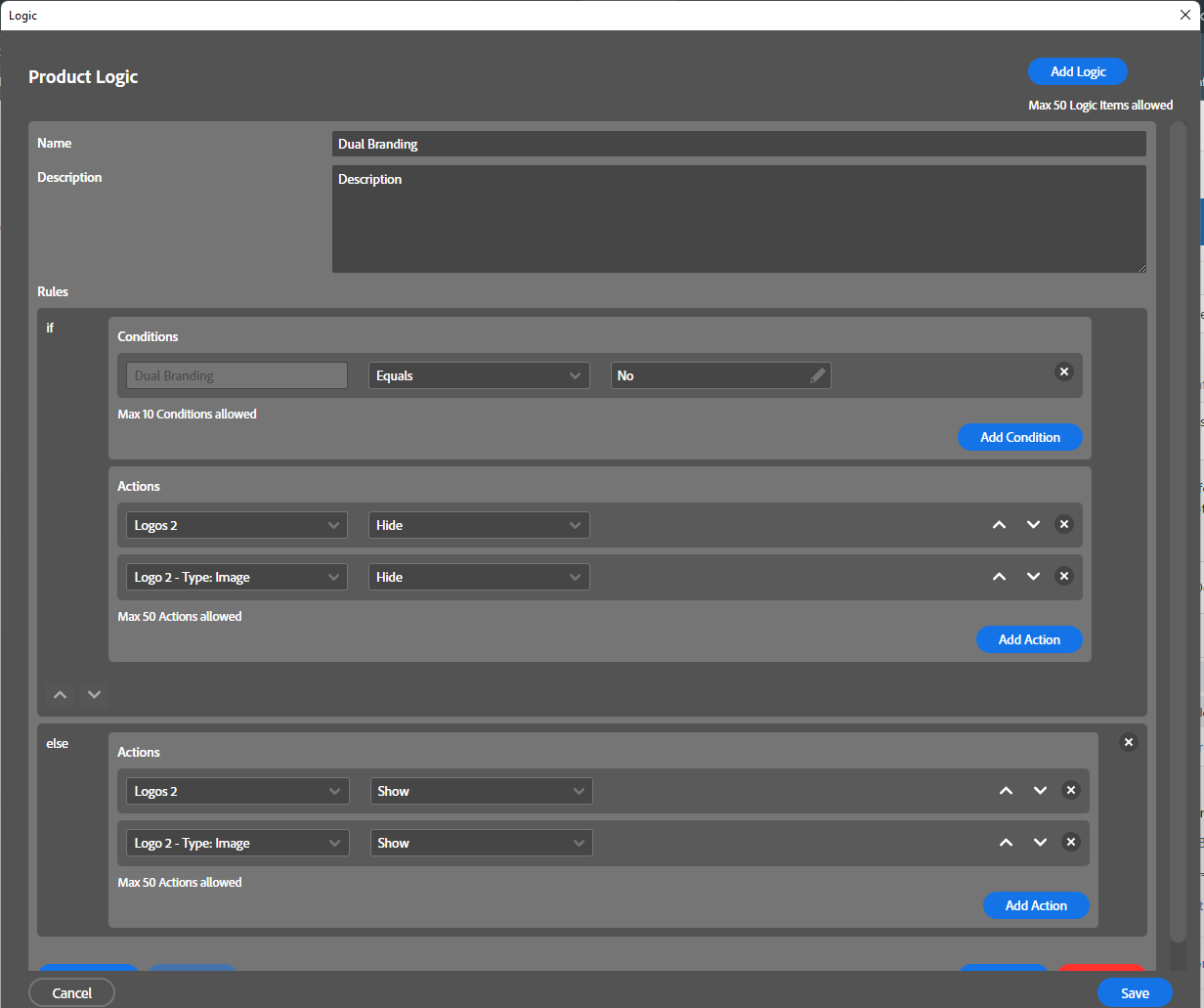Move the if Logos 2 Hide action down
The width and height of the screenshot is (1204, 1008).
coord(1033,525)
